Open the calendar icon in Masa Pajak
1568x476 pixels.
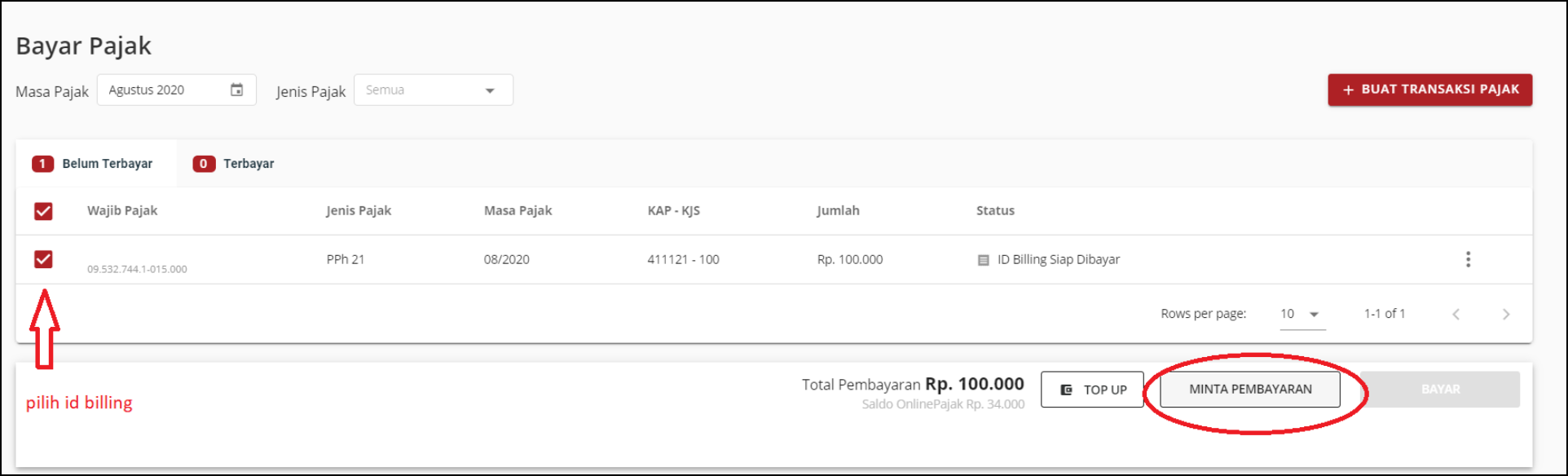pos(236,90)
